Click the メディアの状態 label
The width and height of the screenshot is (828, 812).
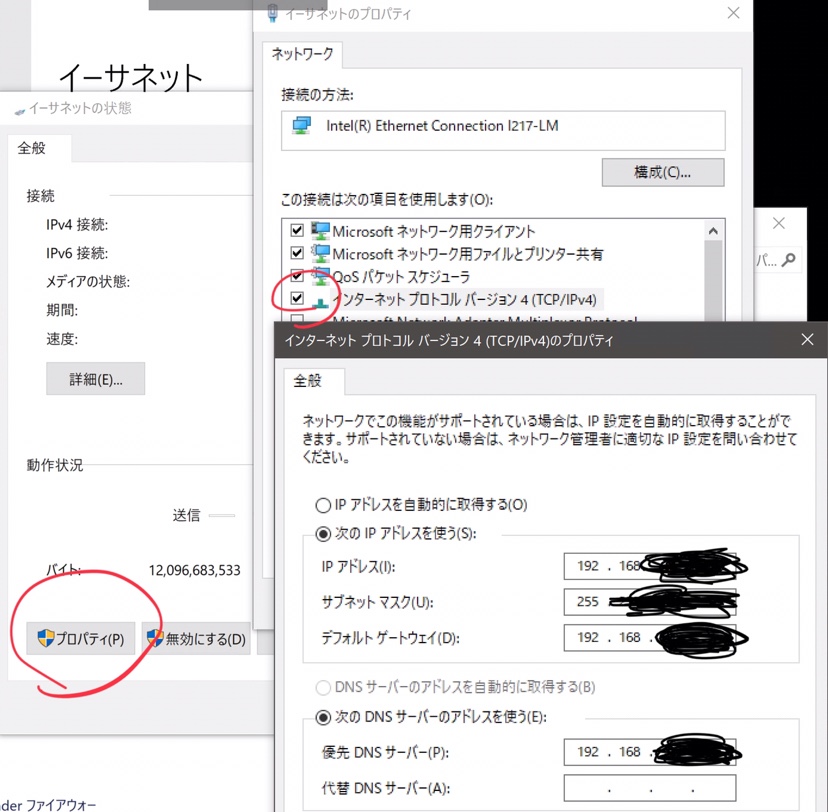coord(88,281)
